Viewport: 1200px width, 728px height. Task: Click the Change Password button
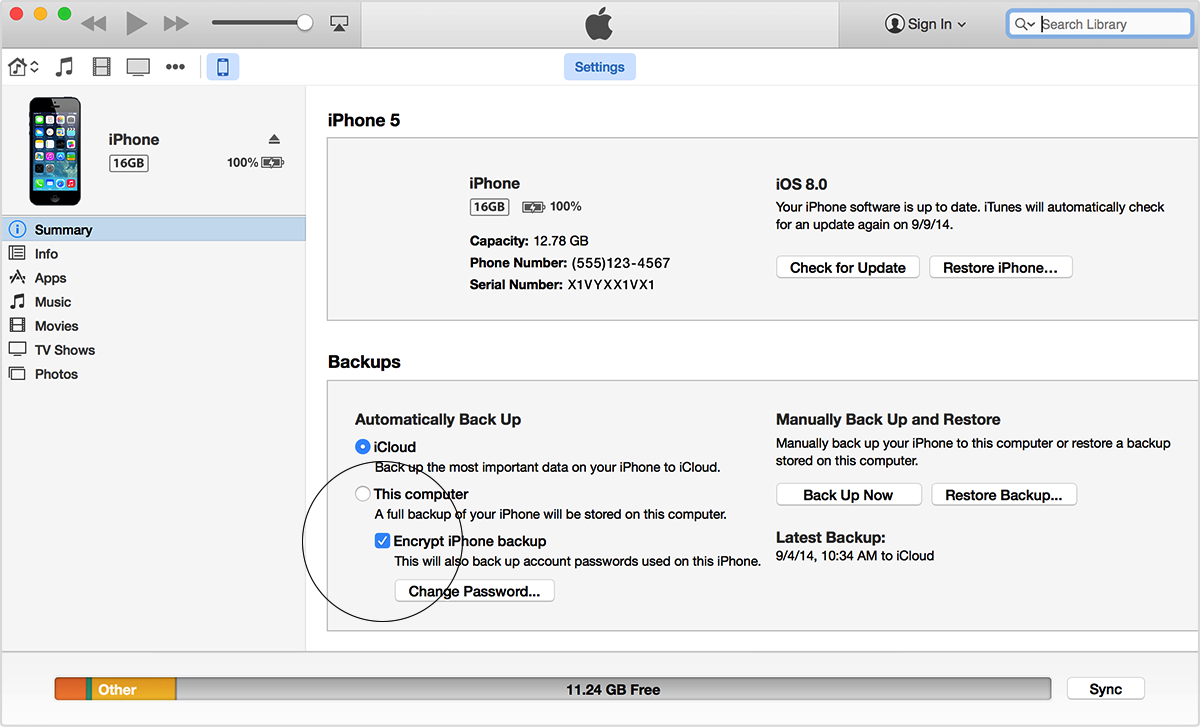pyautogui.click(x=475, y=591)
